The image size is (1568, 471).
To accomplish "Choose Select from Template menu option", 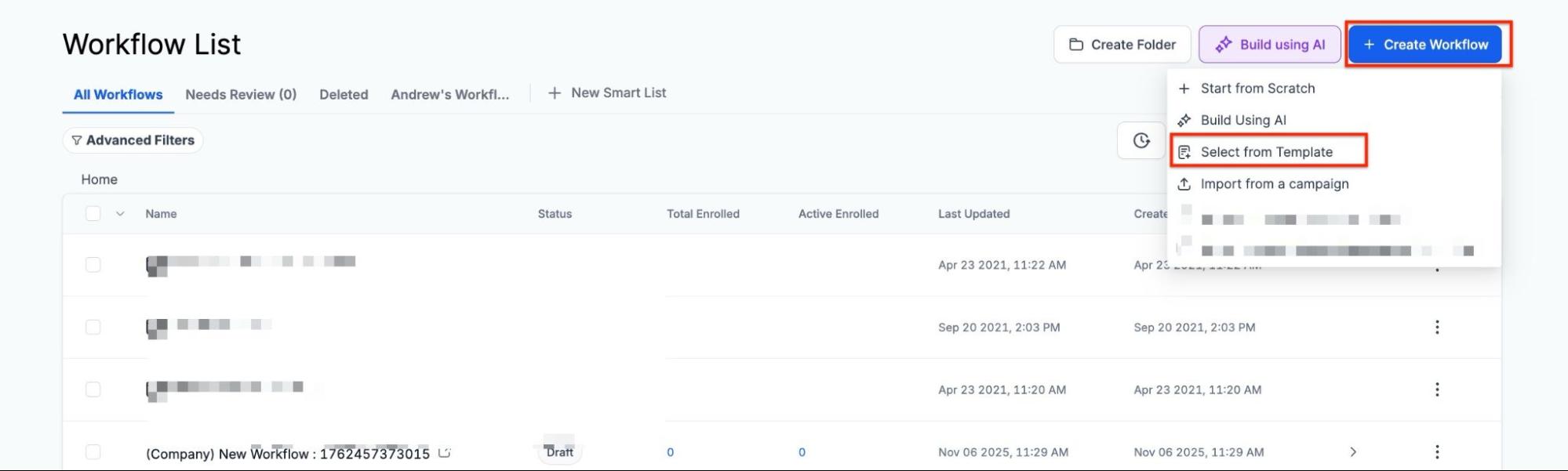I will click(x=1266, y=152).
